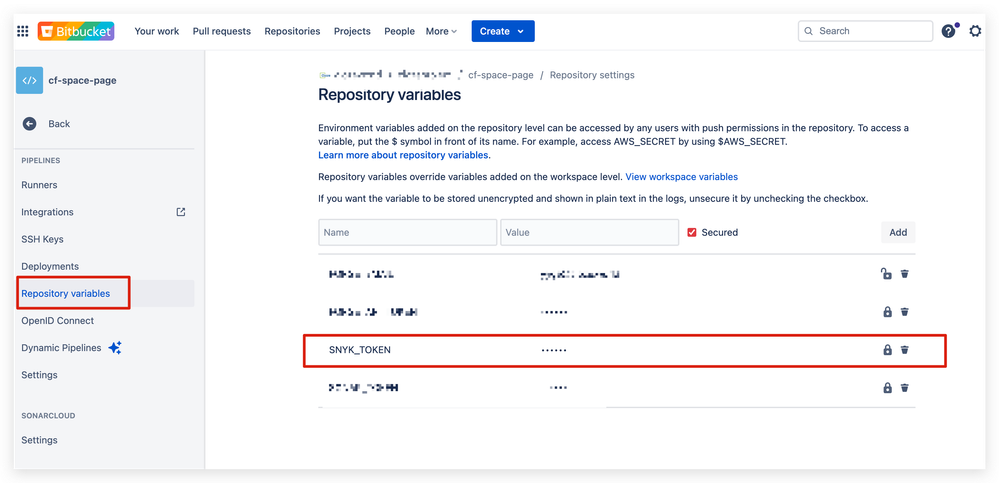The image size is (999, 483).
Task: Open Dynamic Pipelines in sidebar
Action: pos(61,348)
